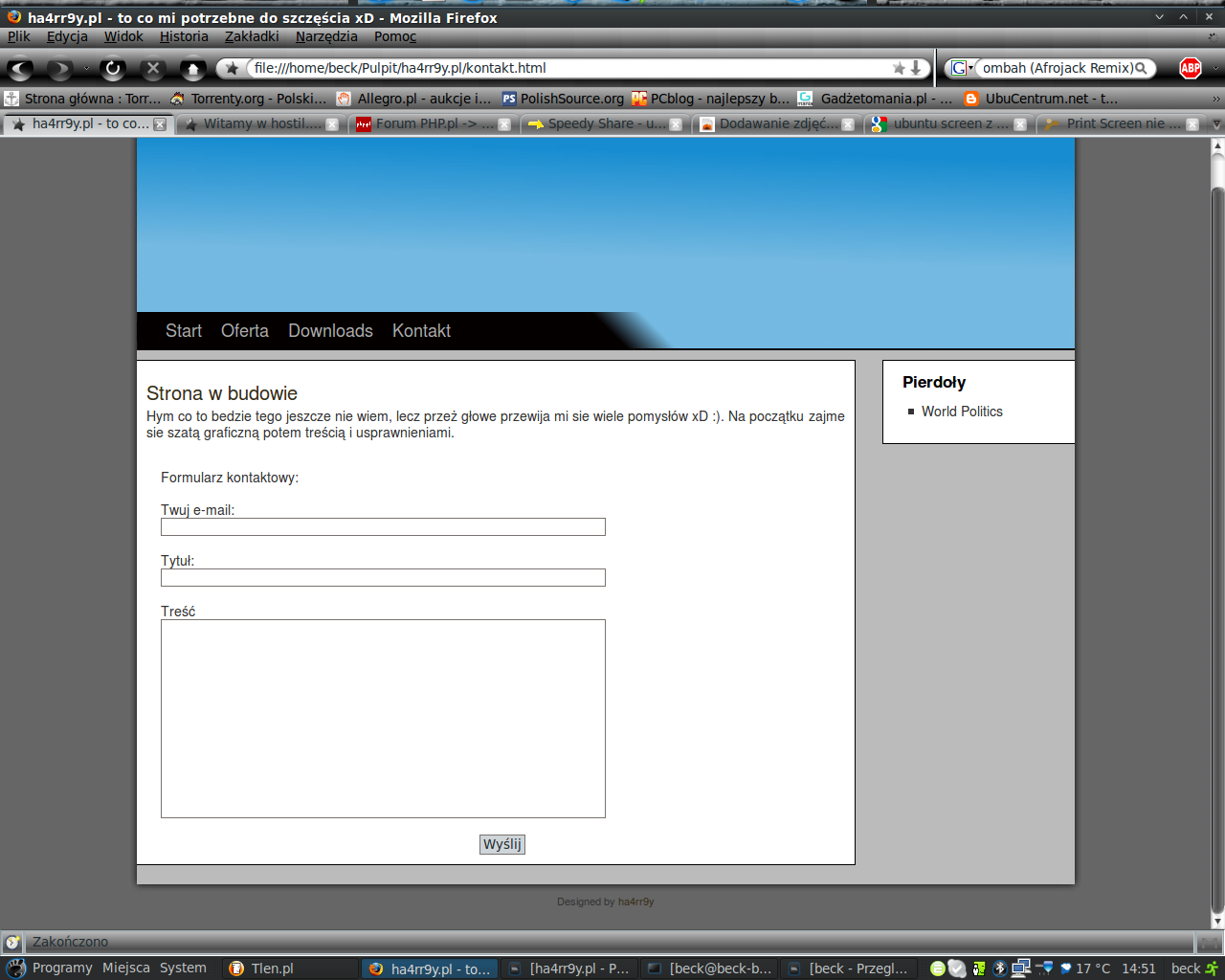
Task: Open the PCblog bookmark
Action: tap(711, 99)
